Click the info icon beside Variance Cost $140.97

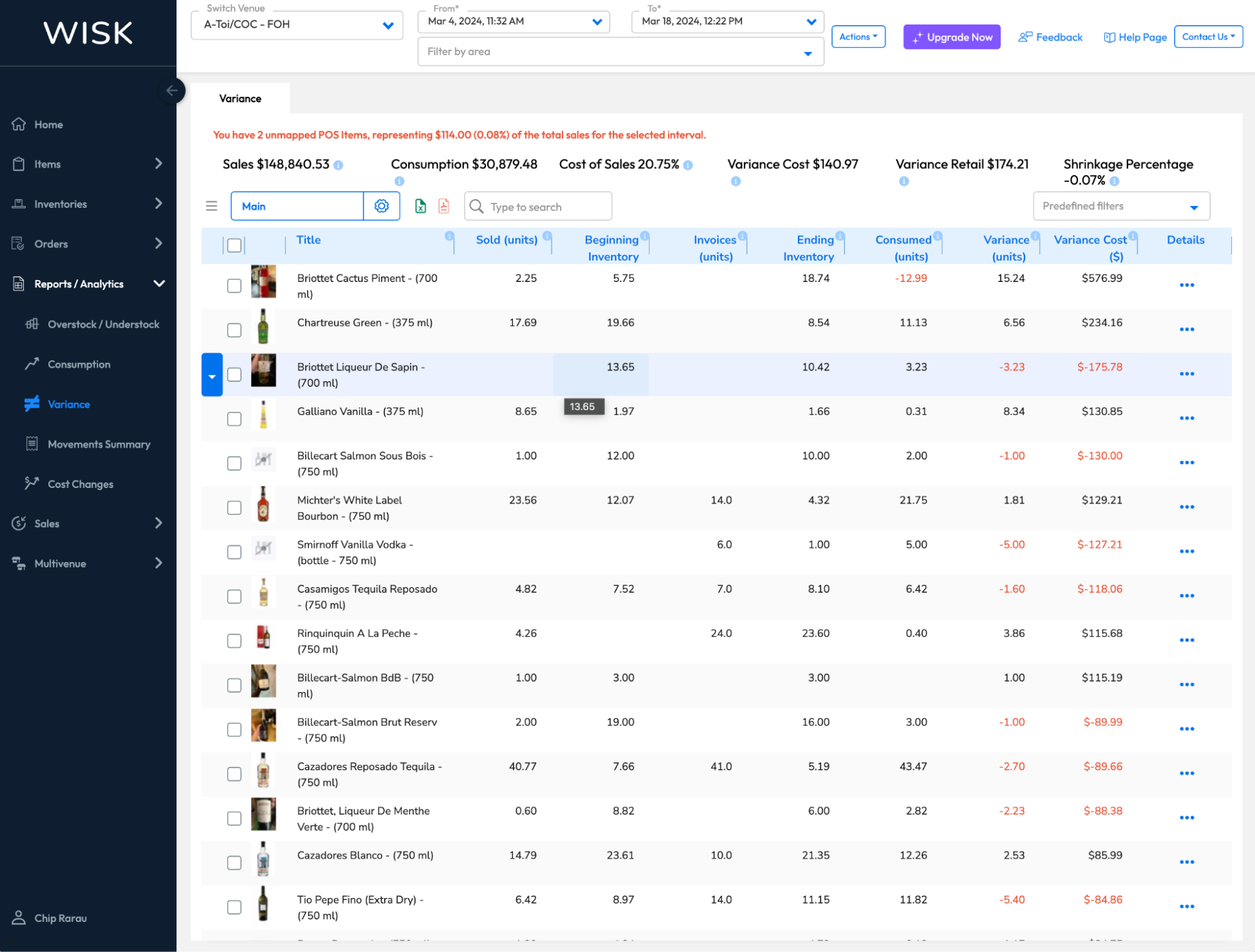pos(735,181)
